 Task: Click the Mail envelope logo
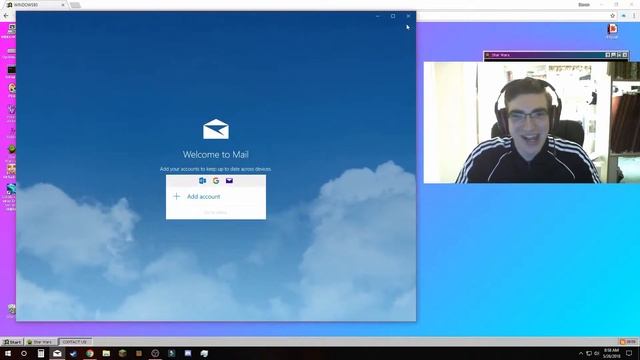(216, 129)
